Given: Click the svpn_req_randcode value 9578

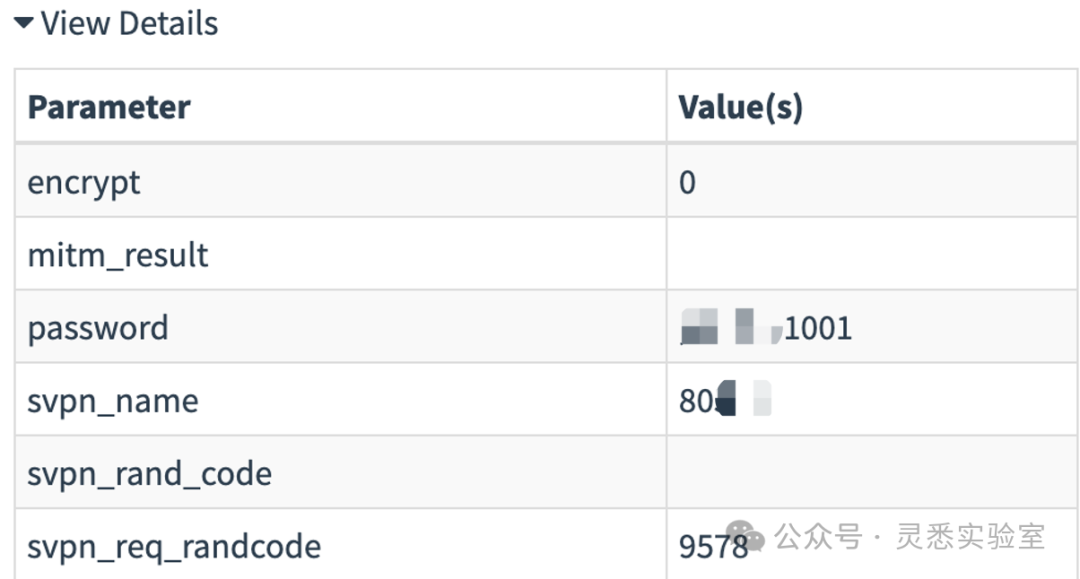Looking at the screenshot, I should (x=713, y=546).
